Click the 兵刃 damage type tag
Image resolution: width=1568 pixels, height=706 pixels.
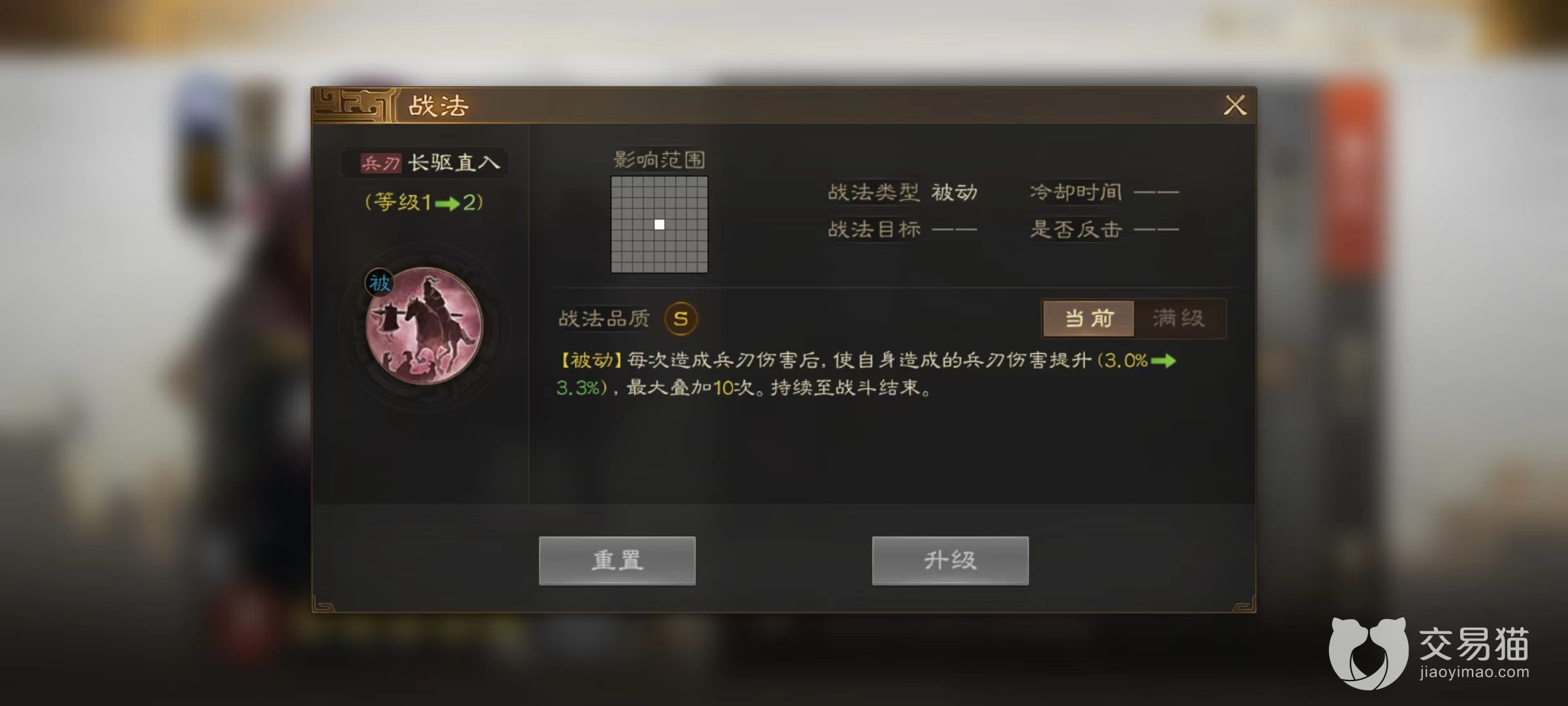coord(381,163)
